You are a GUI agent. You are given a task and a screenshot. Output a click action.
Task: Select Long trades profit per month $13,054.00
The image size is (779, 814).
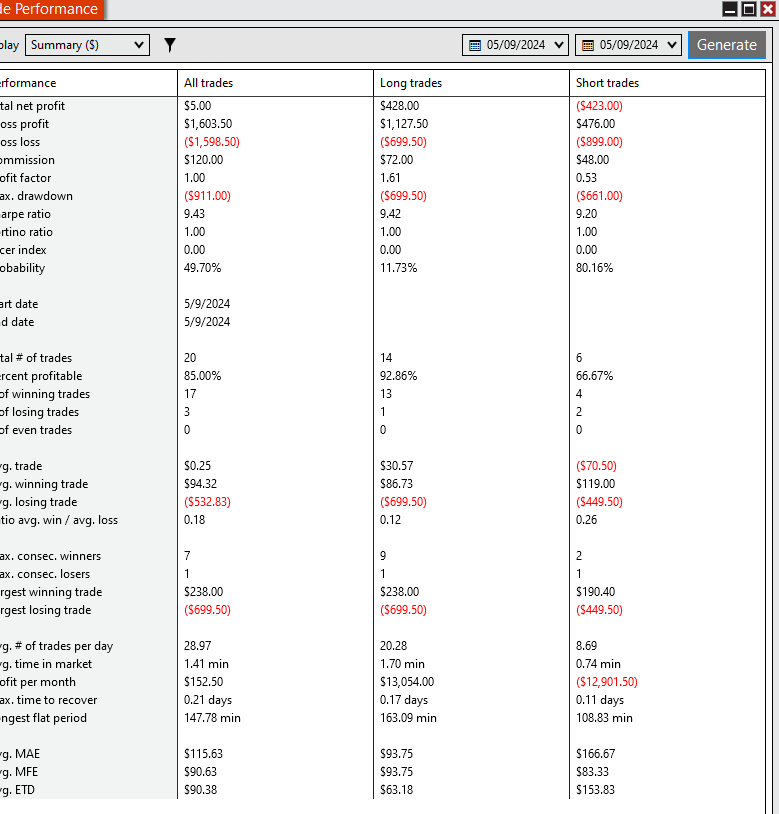(x=407, y=682)
